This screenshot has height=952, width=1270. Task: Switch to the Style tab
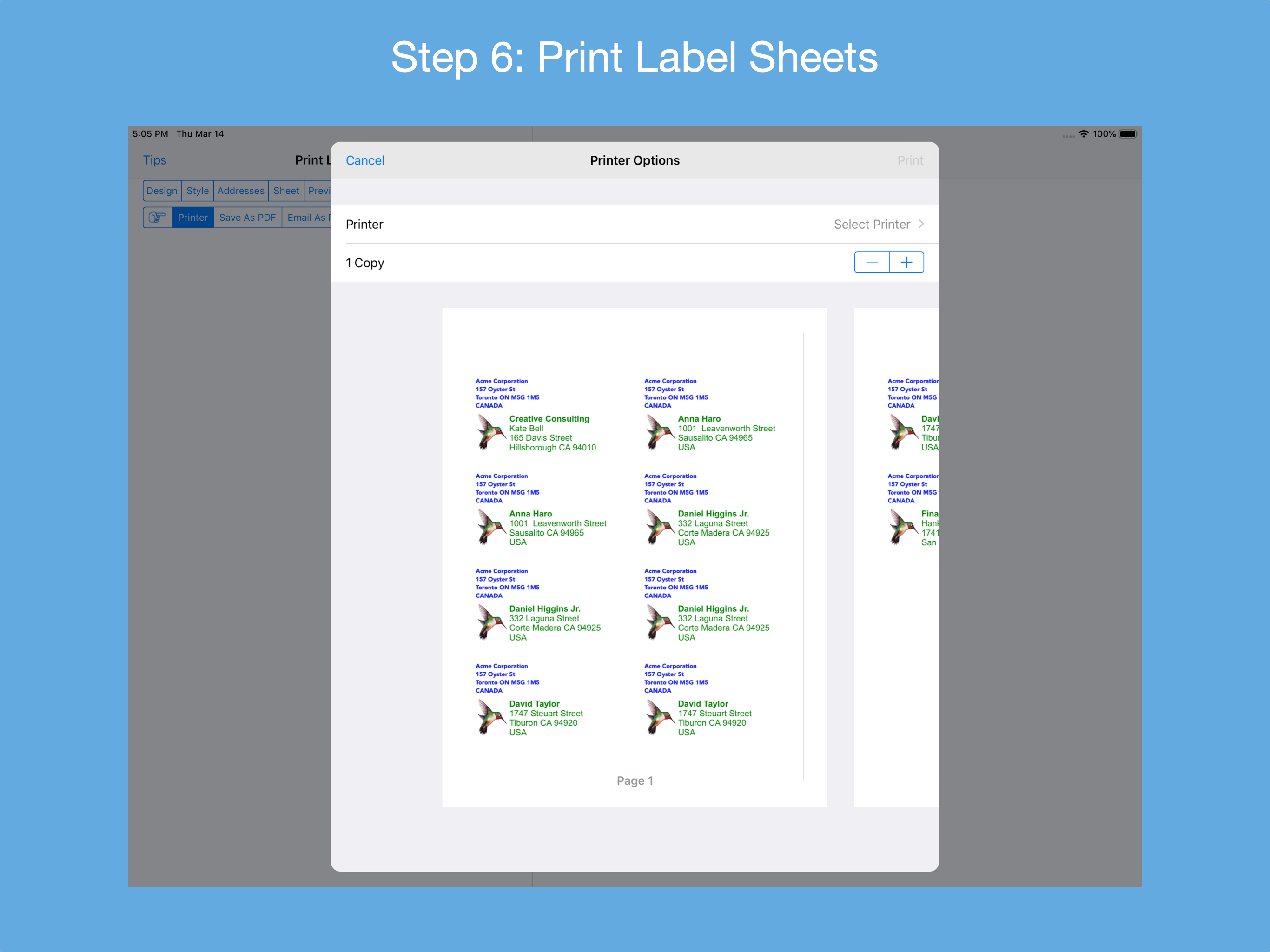click(198, 191)
